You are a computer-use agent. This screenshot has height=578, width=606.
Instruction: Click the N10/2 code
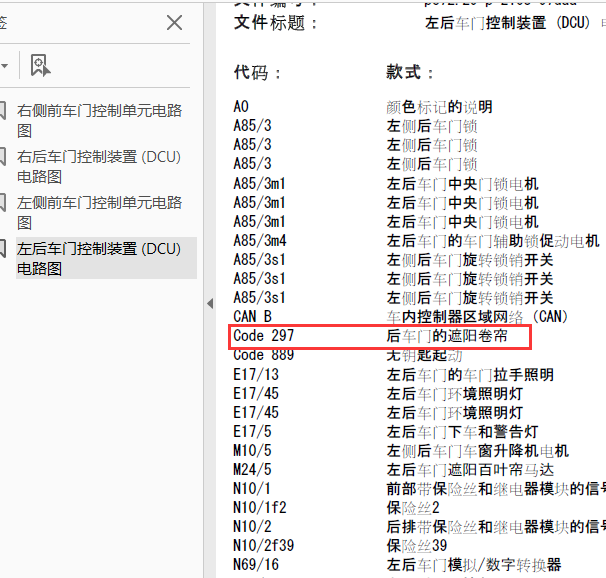[252, 526]
